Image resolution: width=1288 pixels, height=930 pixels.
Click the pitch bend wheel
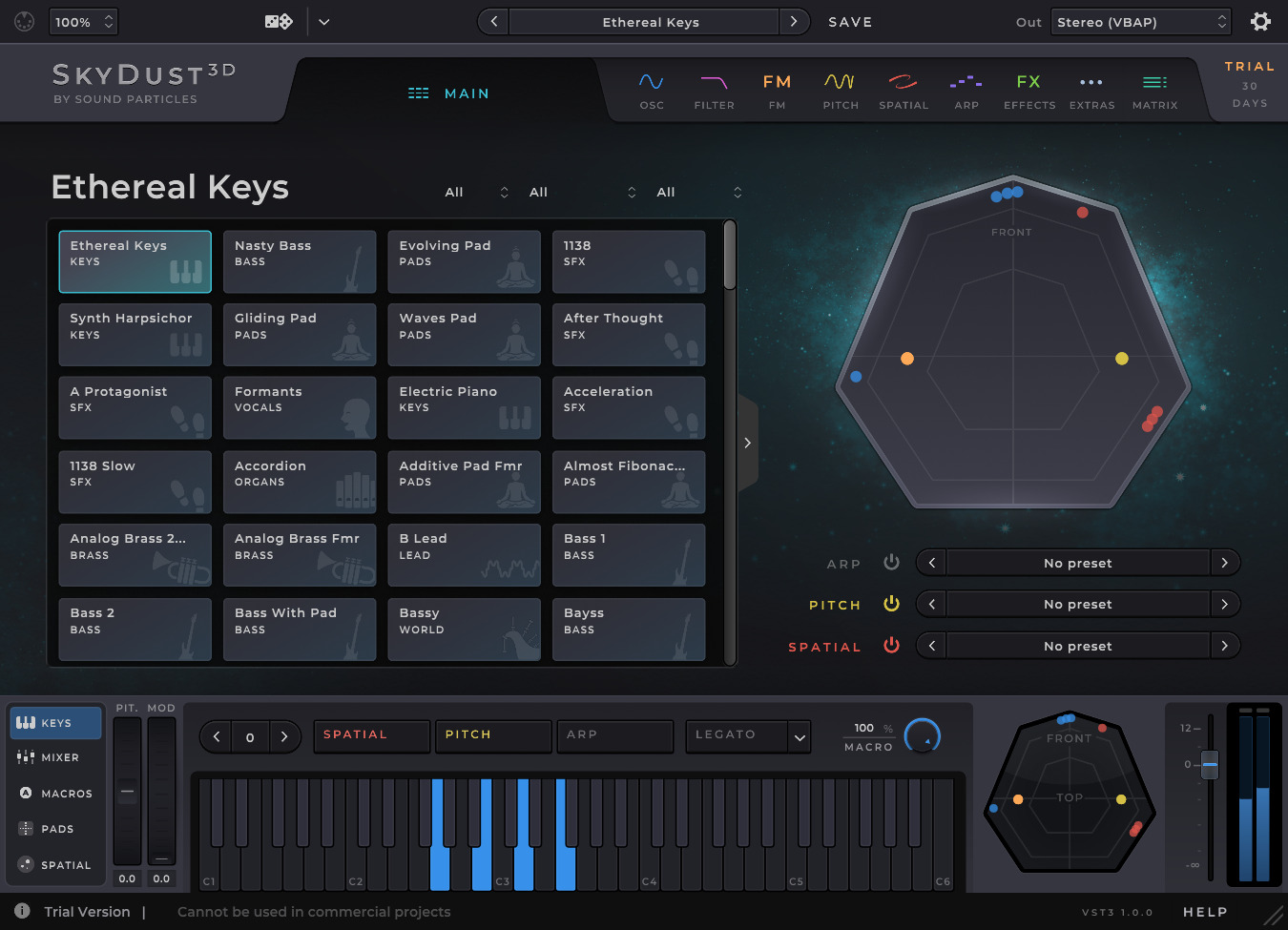pyautogui.click(x=127, y=791)
